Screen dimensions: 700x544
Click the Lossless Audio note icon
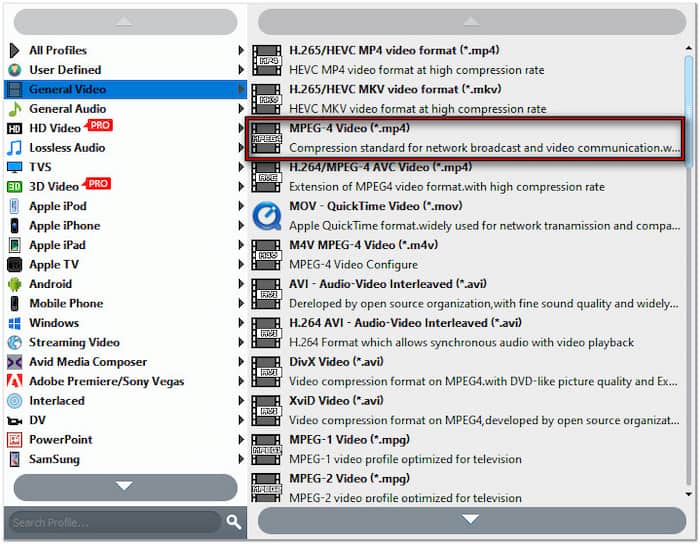(x=14, y=148)
